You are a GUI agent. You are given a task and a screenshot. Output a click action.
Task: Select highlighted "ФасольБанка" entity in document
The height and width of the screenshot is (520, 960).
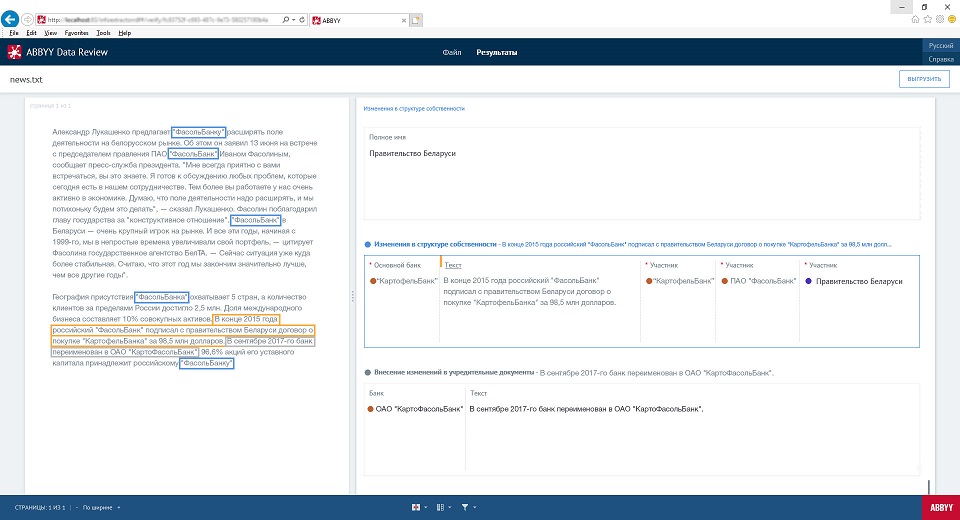tap(162, 297)
